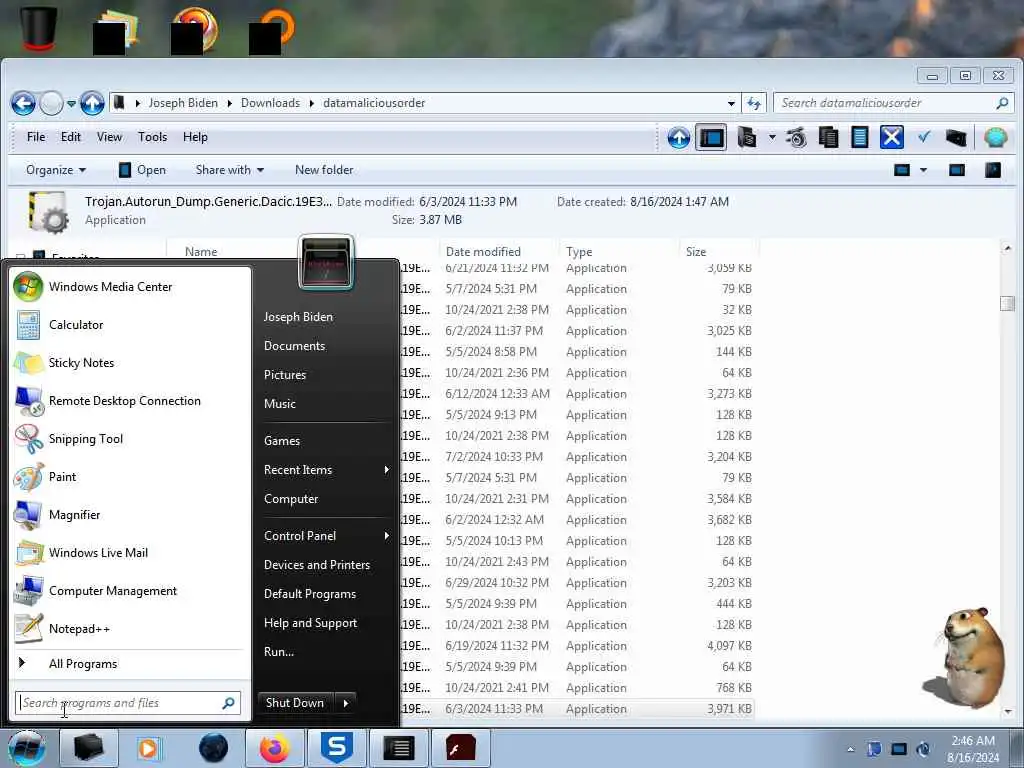Open the File menu
This screenshot has height=768, width=1024.
pos(36,137)
